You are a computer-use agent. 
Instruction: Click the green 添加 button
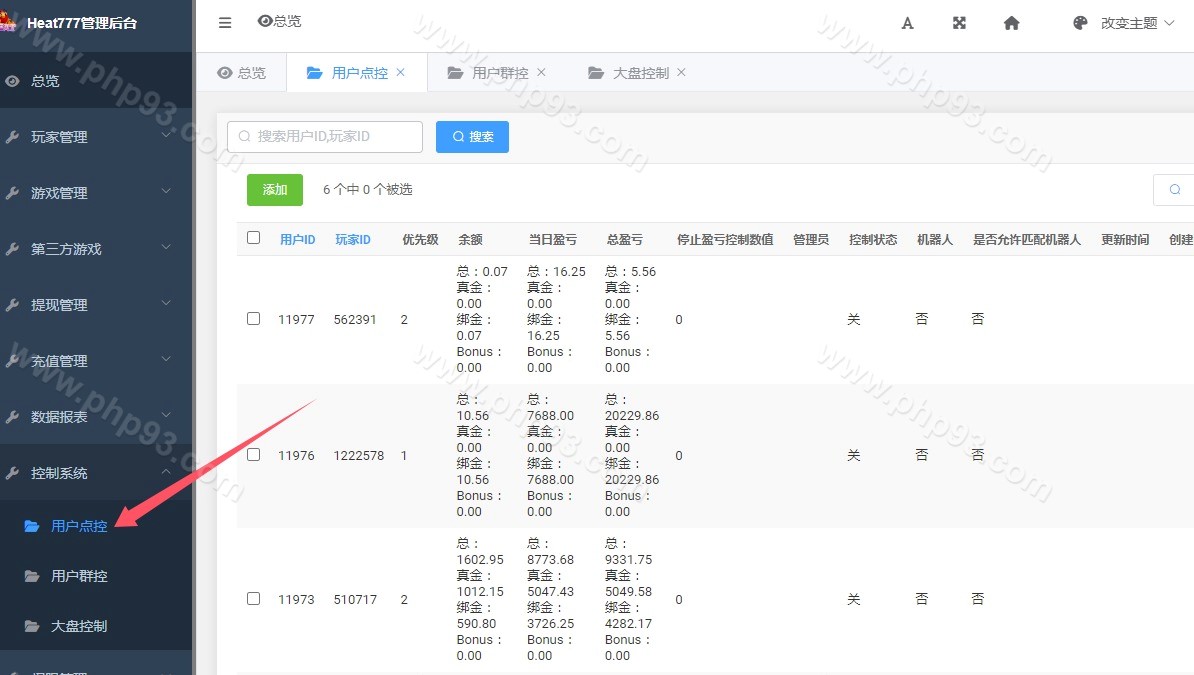pyautogui.click(x=275, y=190)
